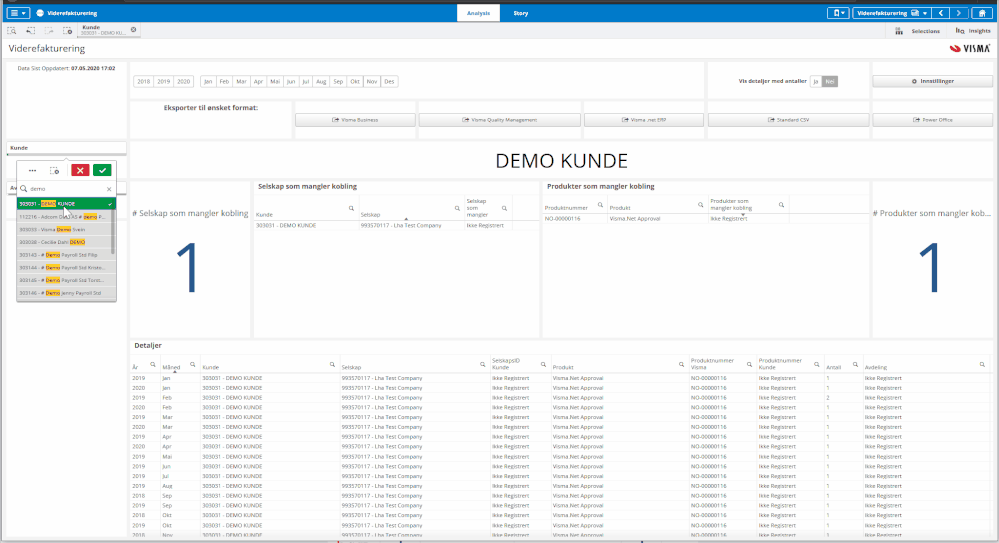Select year 2019 filter
The image size is (999, 543).
pos(163,81)
